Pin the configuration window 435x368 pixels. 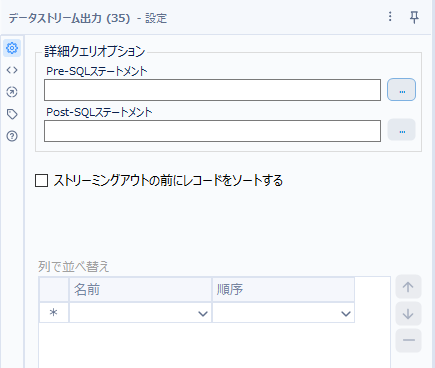414,17
